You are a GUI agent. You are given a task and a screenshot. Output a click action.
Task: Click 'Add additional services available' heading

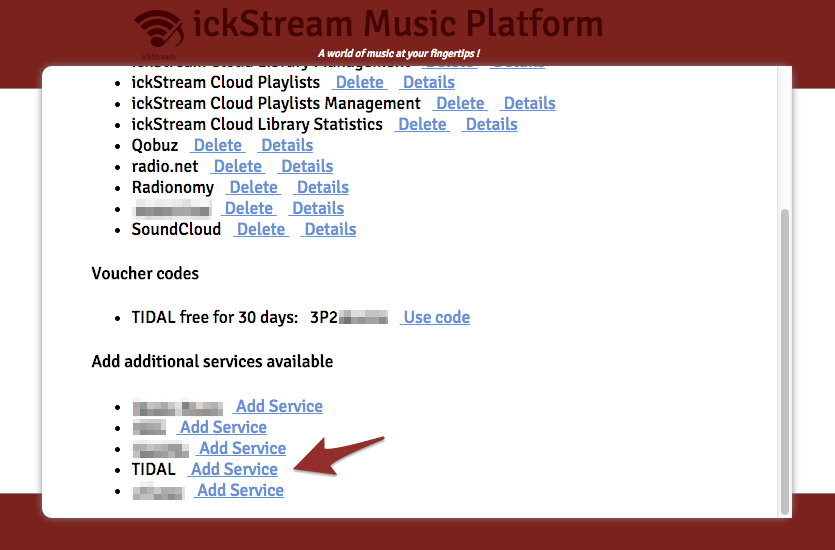click(212, 362)
